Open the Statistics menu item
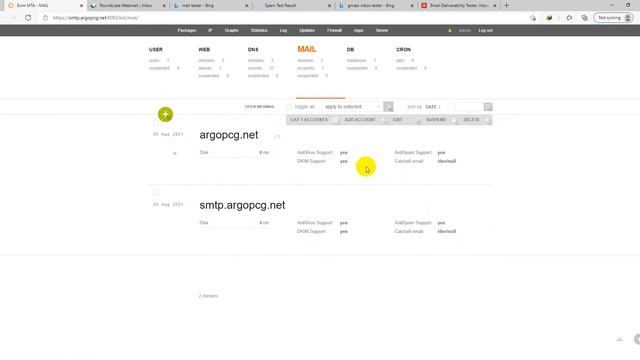The width and height of the screenshot is (640, 360). [259, 30]
